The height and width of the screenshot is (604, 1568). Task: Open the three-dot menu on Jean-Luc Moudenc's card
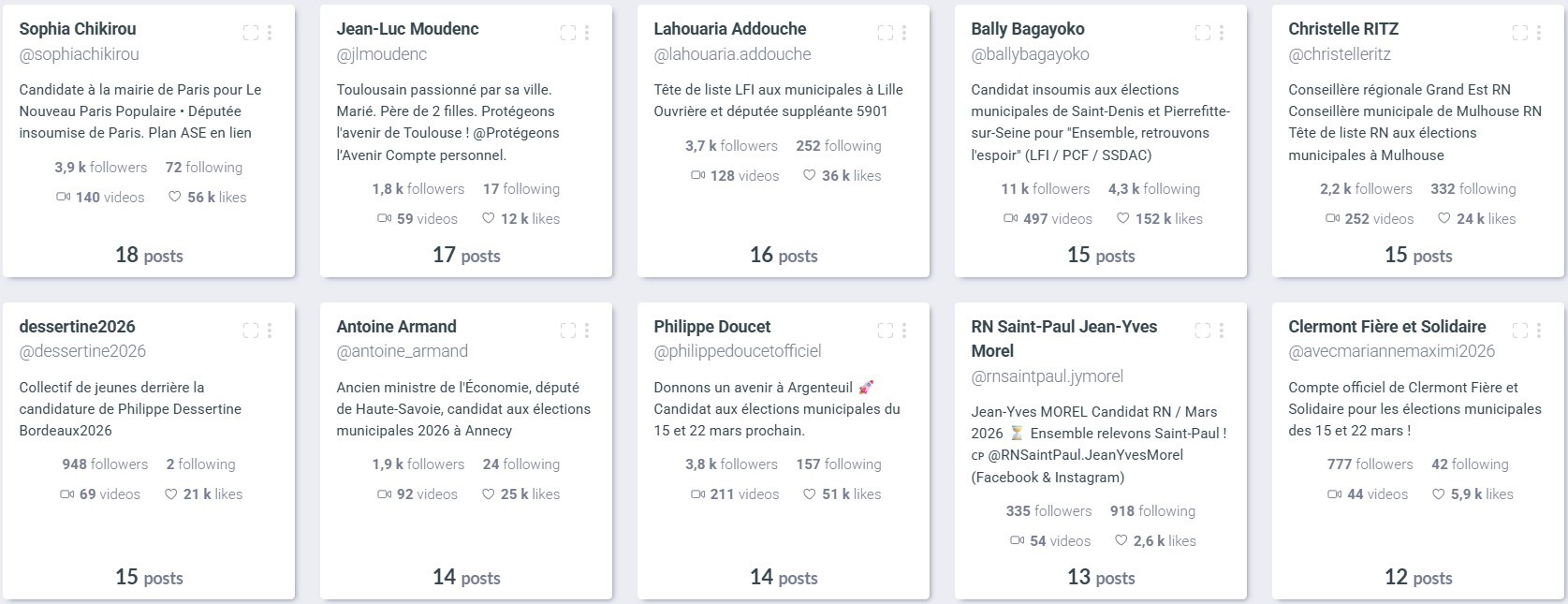tap(587, 33)
